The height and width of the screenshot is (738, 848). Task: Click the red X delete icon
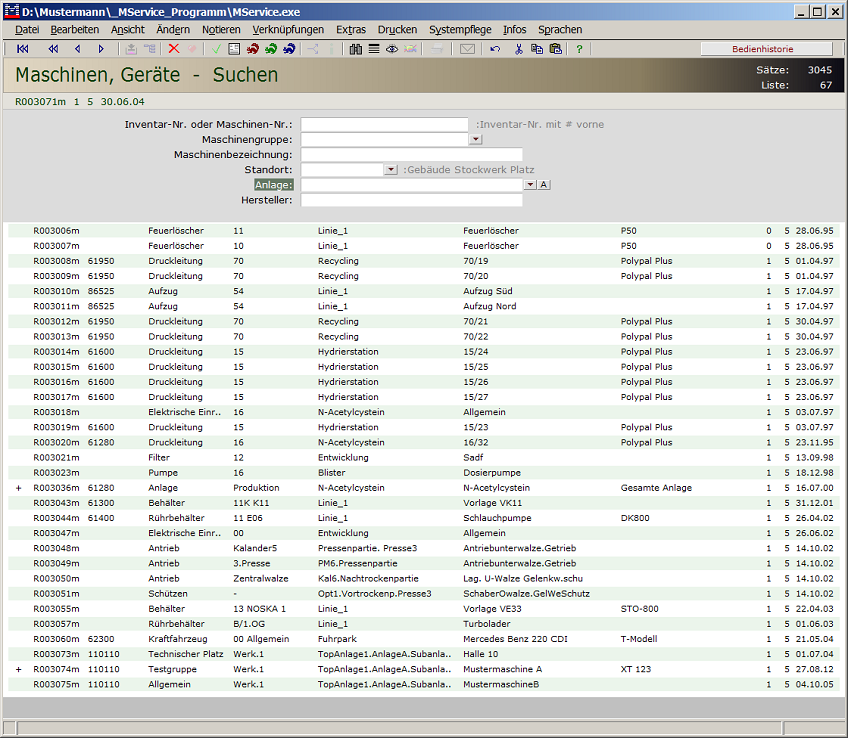[174, 49]
